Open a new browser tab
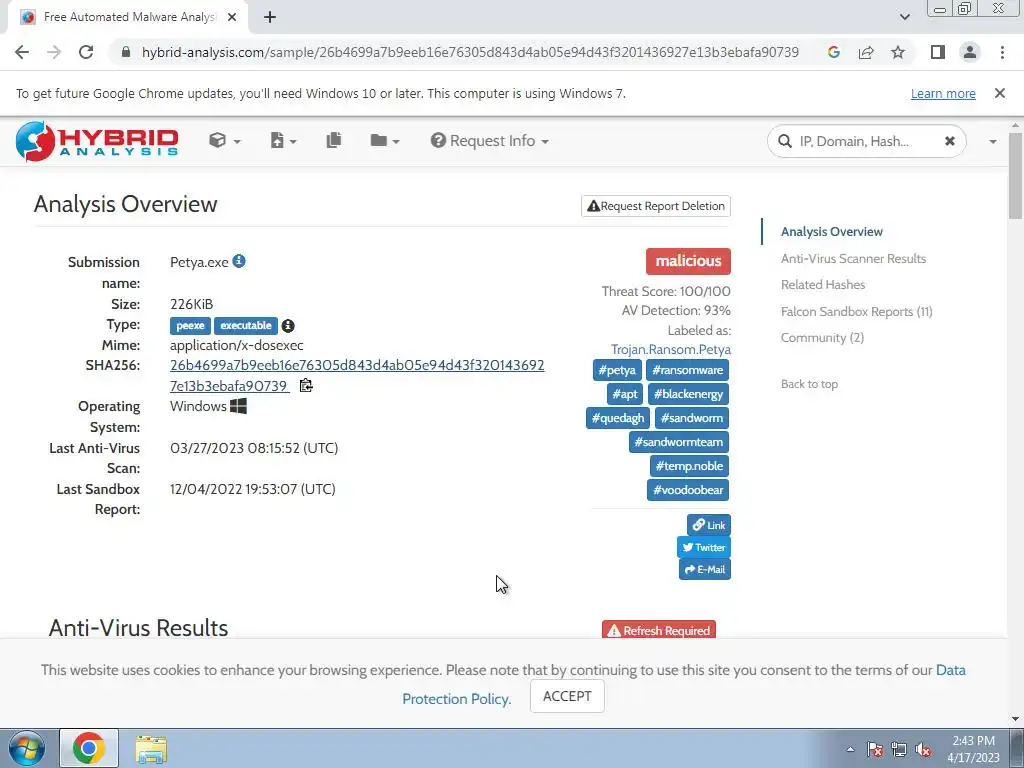 point(270,18)
